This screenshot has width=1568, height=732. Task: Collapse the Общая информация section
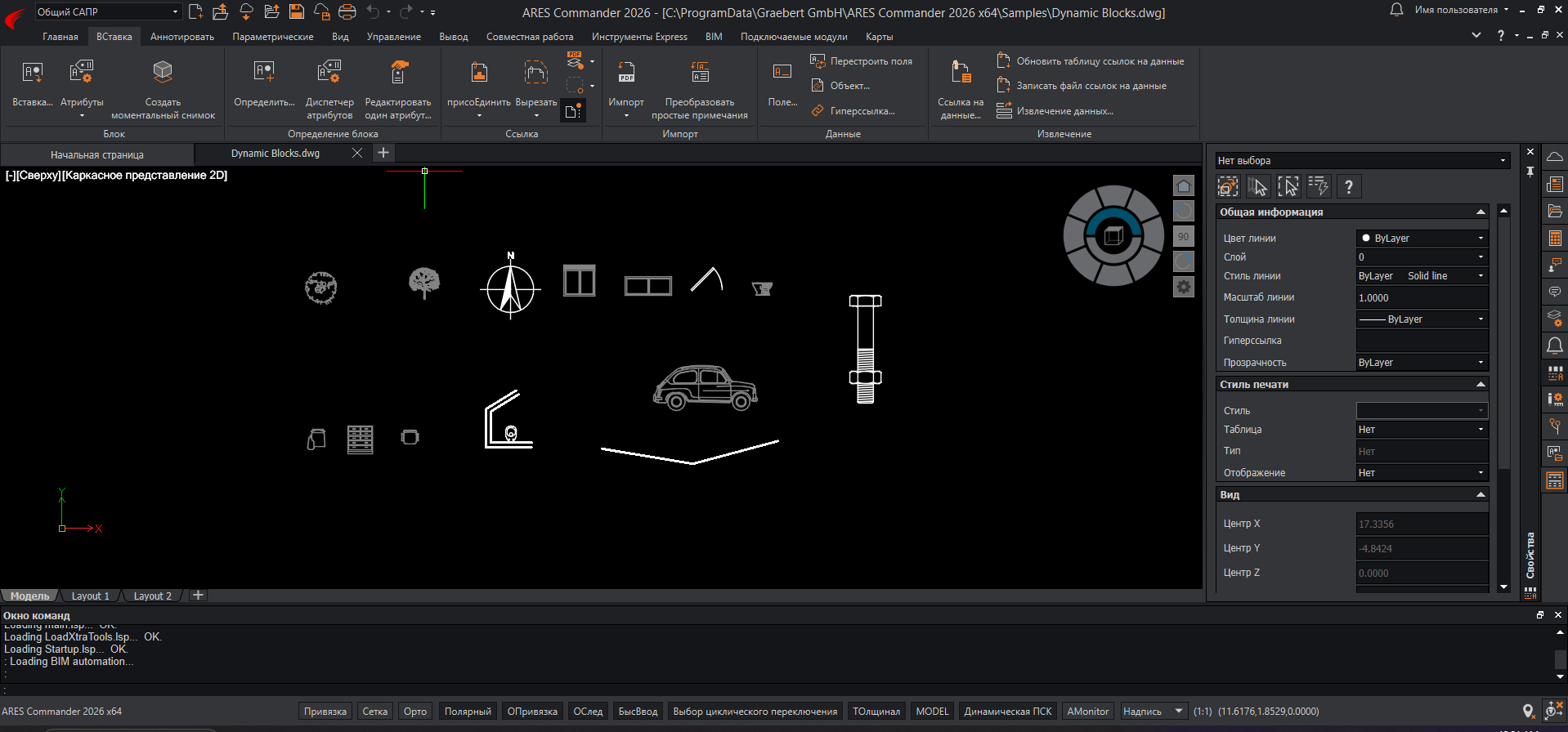tap(1480, 212)
